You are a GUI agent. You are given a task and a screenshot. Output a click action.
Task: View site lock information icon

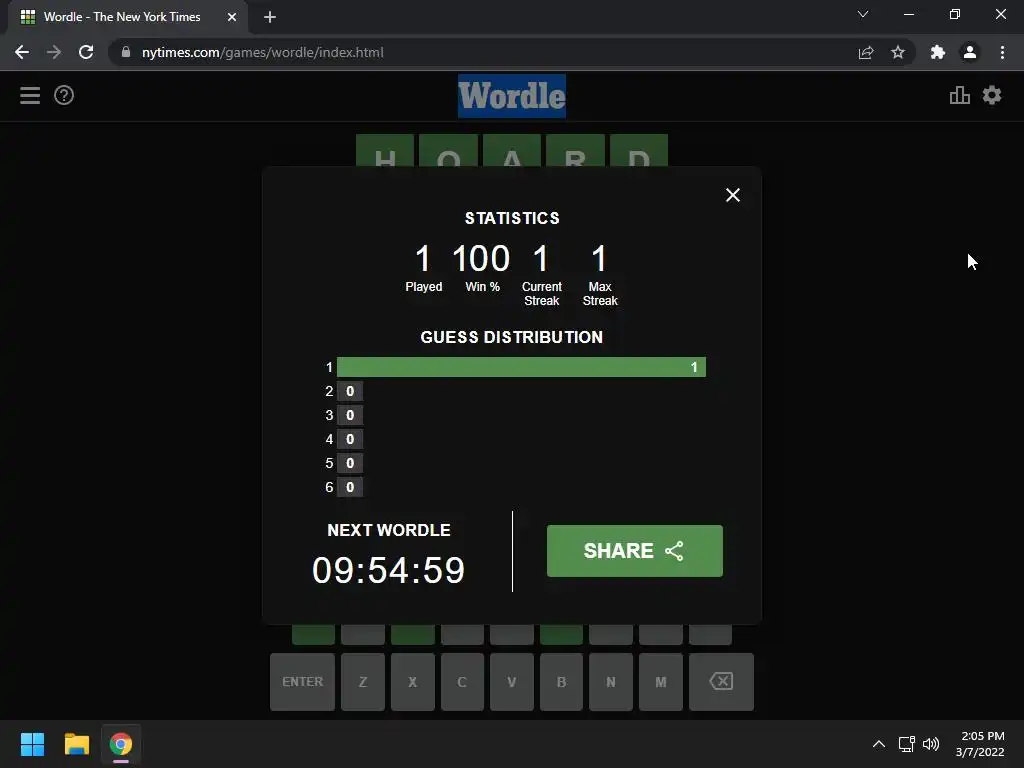(126, 52)
